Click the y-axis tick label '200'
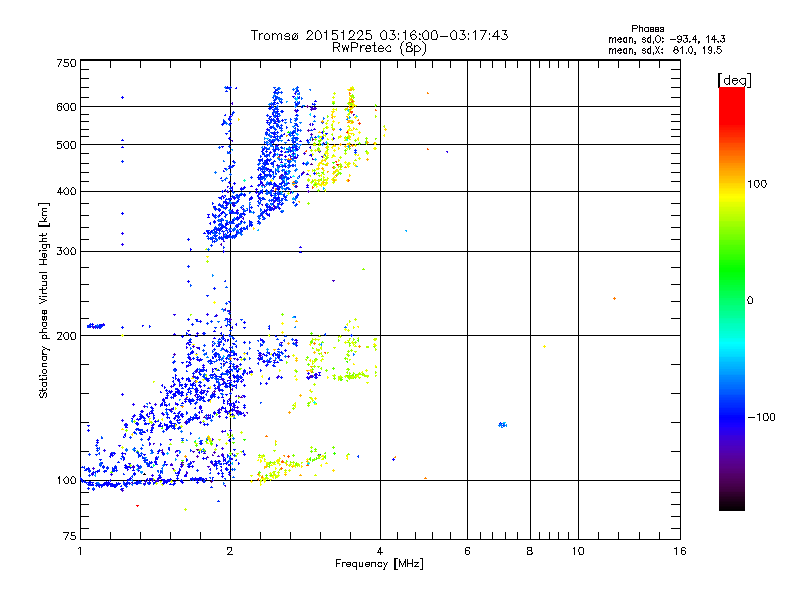800x600 pixels. [x=66, y=336]
